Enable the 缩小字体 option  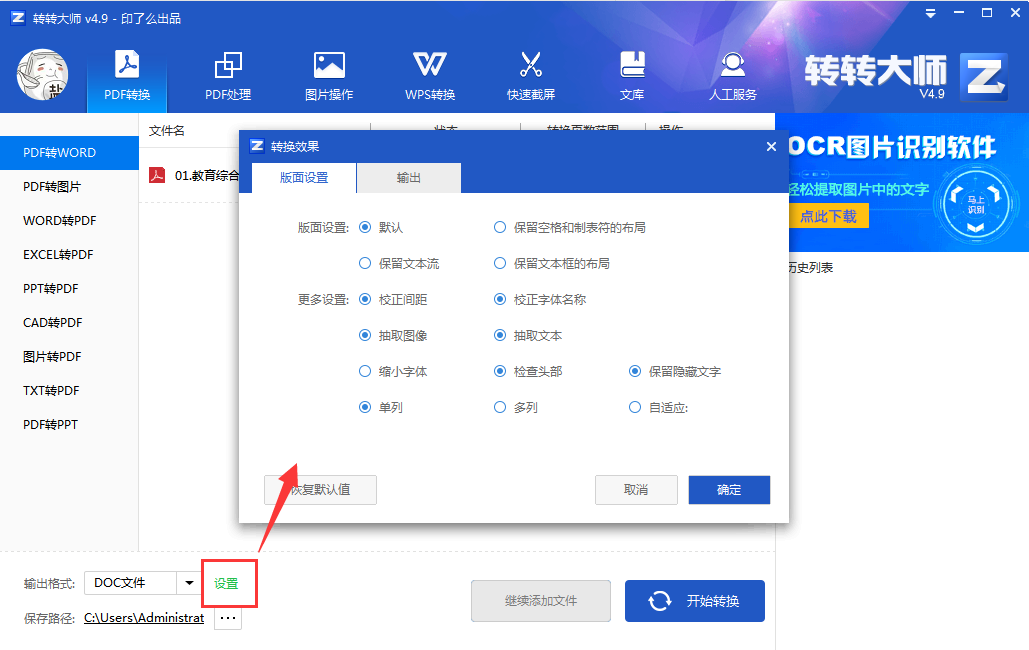365,372
